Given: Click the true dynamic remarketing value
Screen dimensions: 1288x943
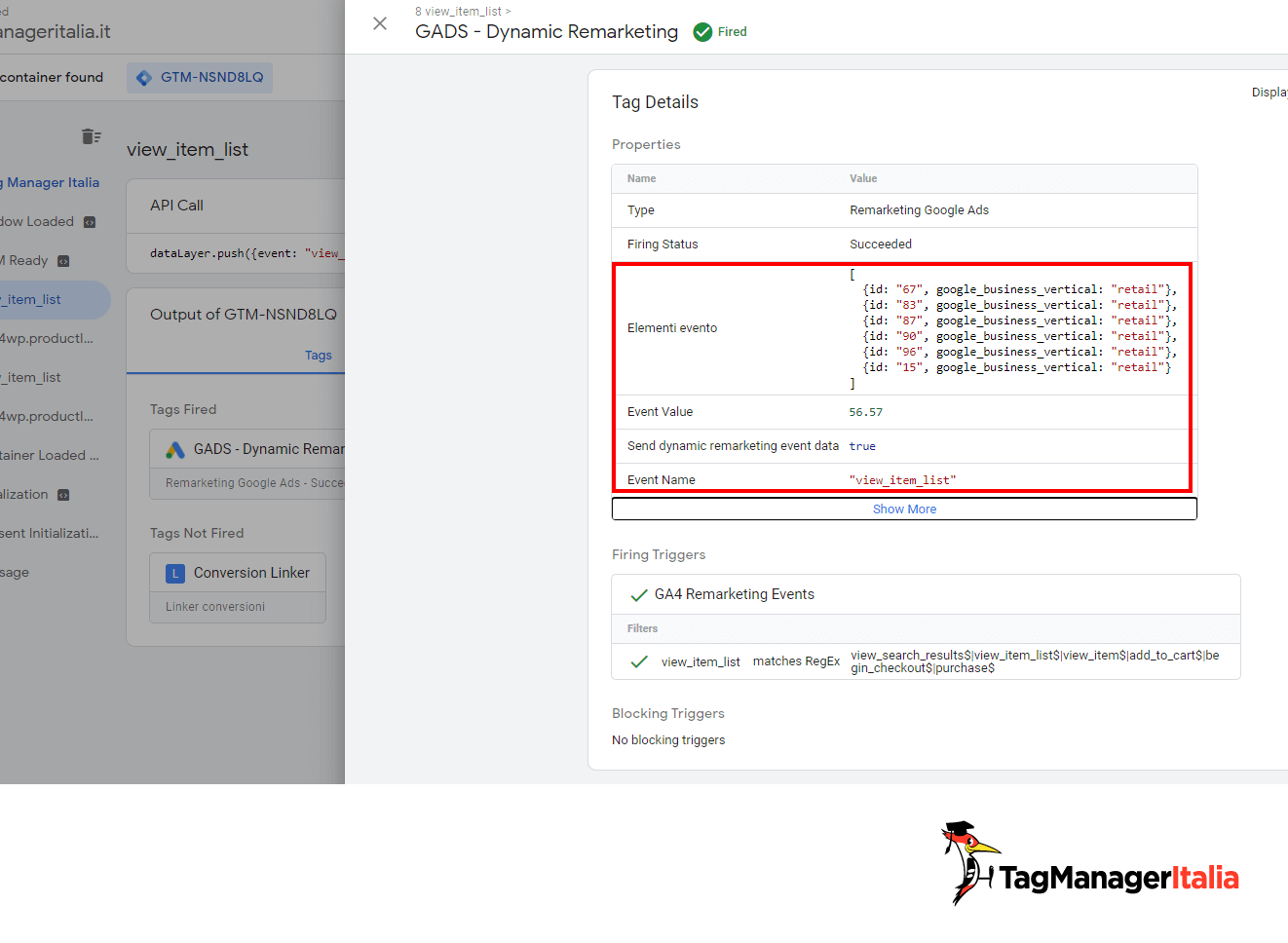Looking at the screenshot, I should point(862,446).
